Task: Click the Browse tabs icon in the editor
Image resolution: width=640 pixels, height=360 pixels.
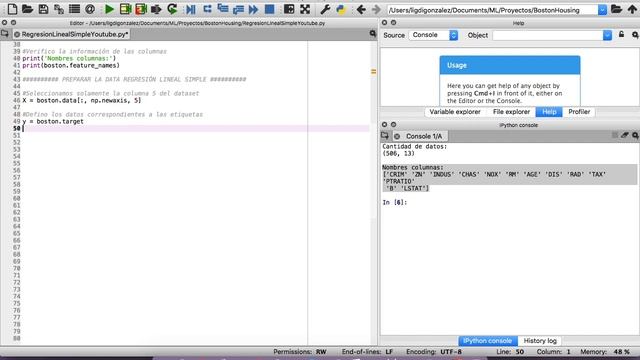Action: [x=4, y=34]
